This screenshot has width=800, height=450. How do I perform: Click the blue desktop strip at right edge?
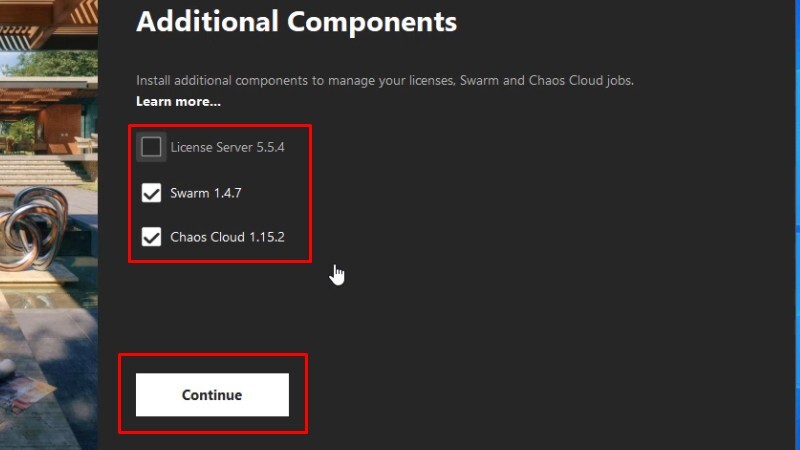pyautogui.click(x=797, y=224)
